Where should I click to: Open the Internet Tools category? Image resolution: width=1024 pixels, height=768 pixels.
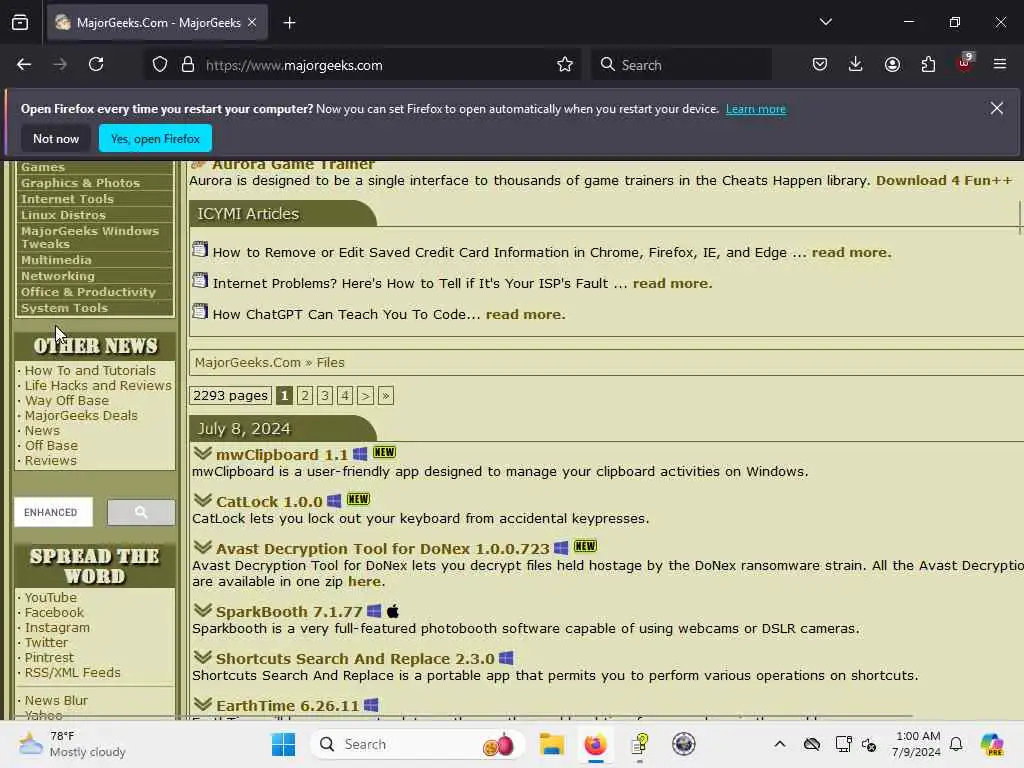pos(67,199)
